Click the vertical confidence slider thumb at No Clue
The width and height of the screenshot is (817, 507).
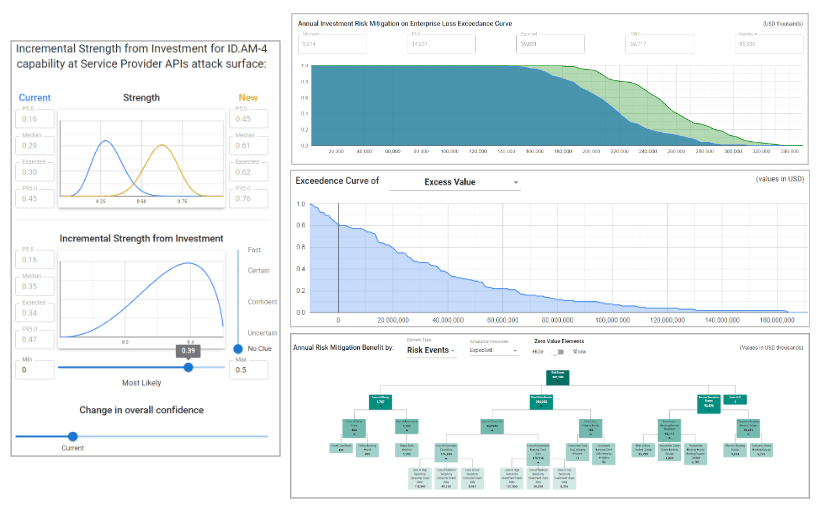[238, 349]
